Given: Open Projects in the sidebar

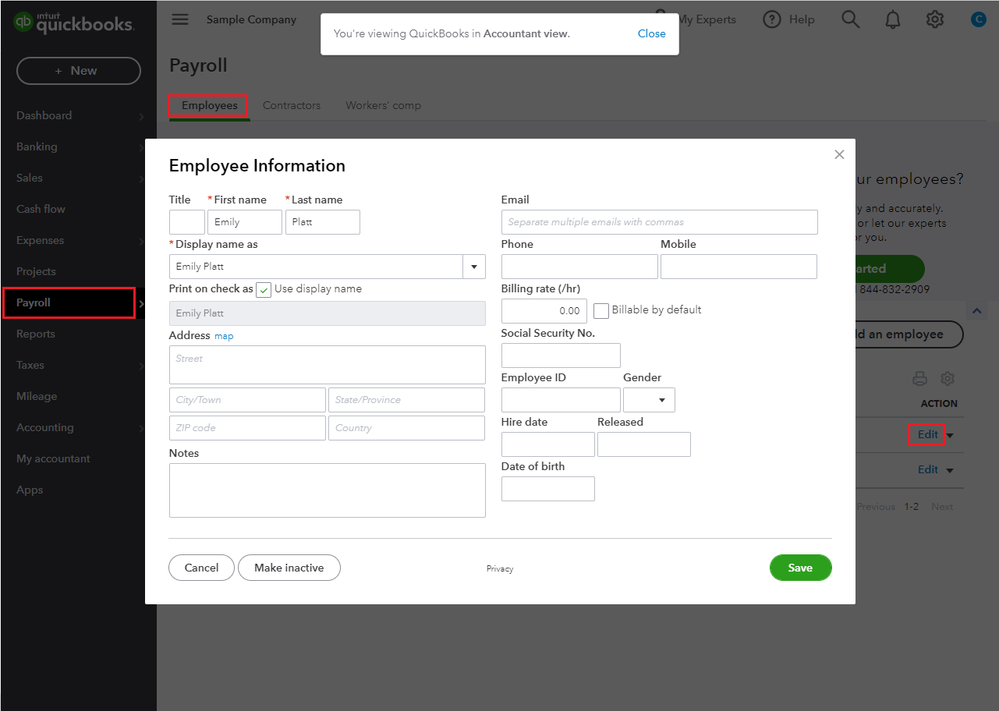Looking at the screenshot, I should (x=36, y=271).
